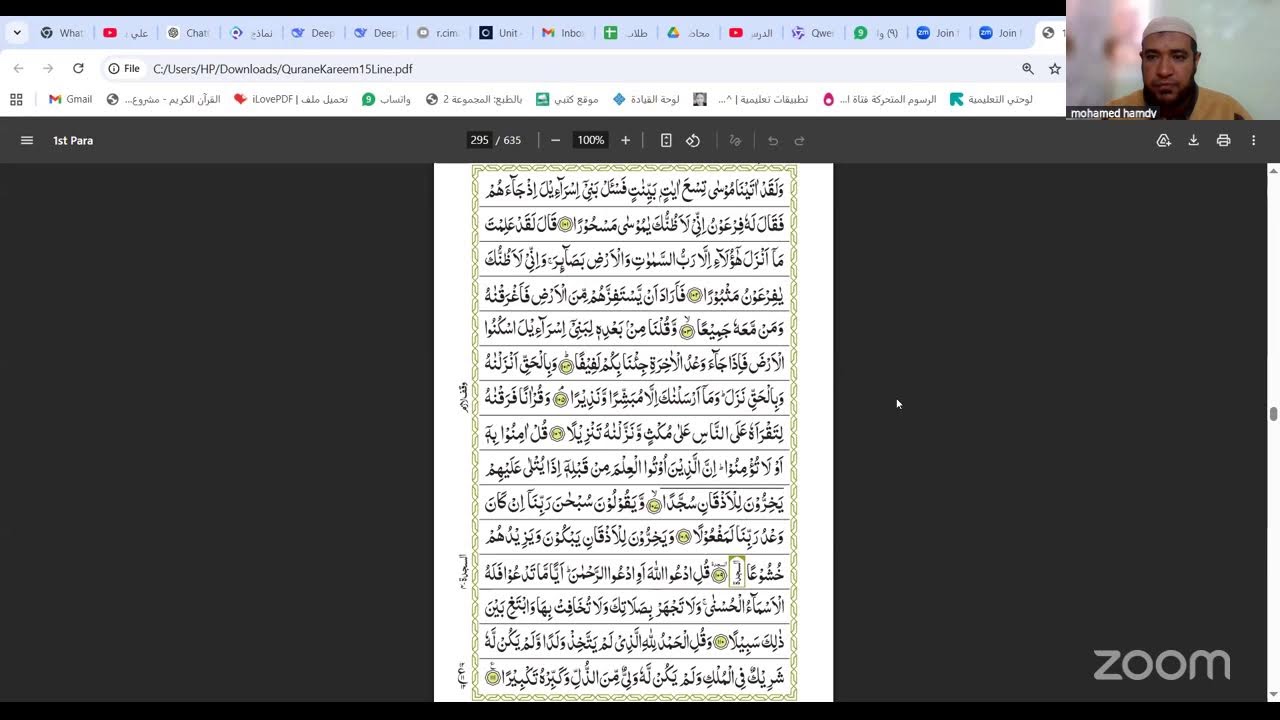Undo the last PDF annotation
This screenshot has height=720, width=1280.
pos(773,140)
